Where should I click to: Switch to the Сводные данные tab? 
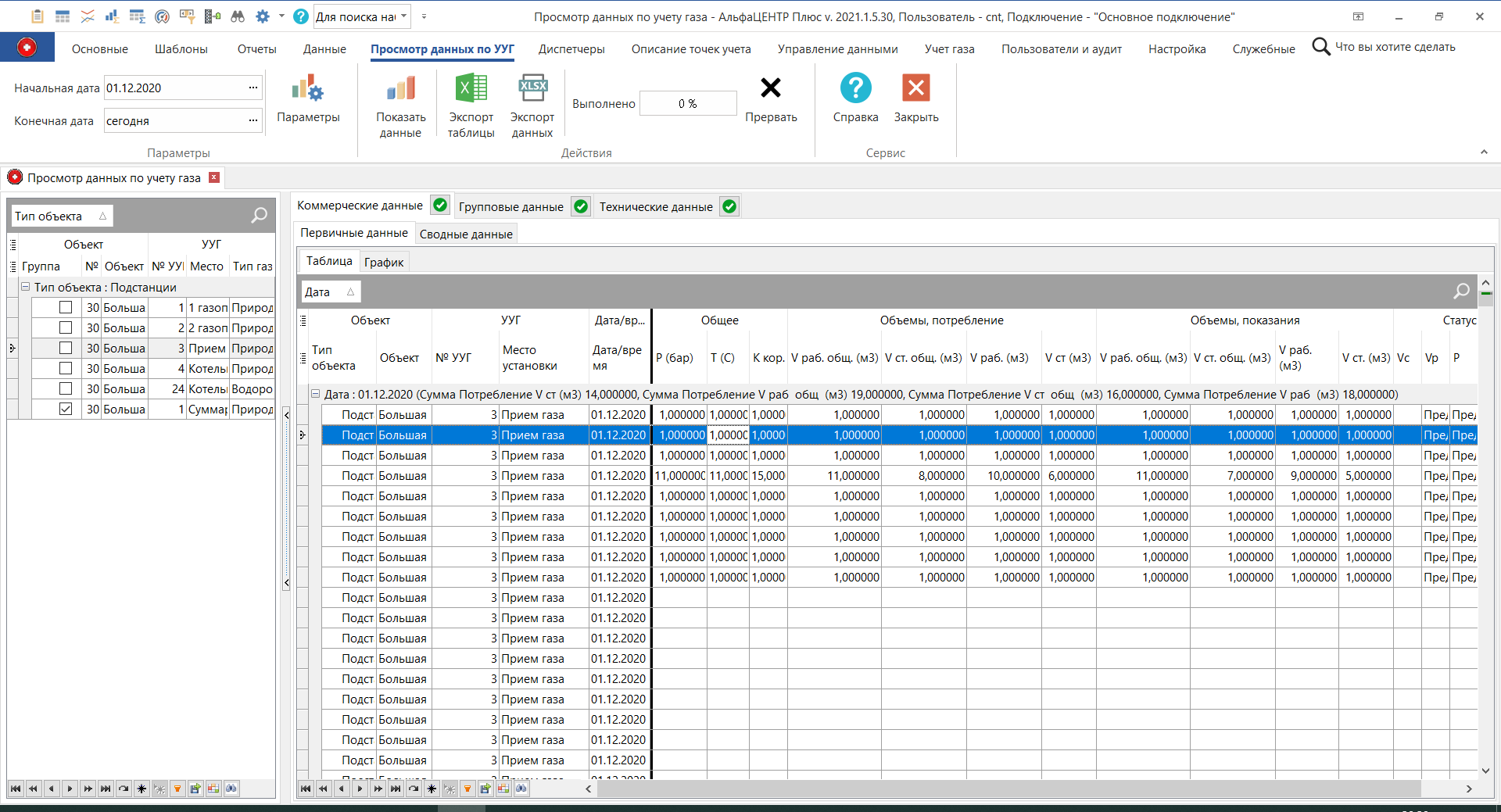click(466, 234)
